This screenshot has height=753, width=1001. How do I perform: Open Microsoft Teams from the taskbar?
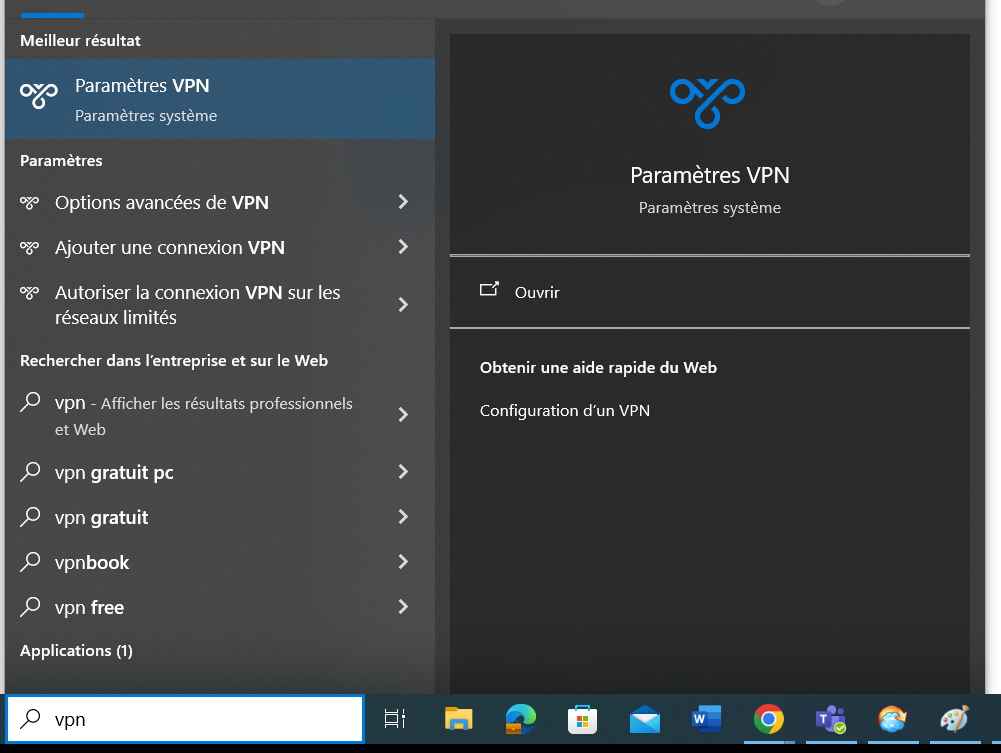[830, 718]
